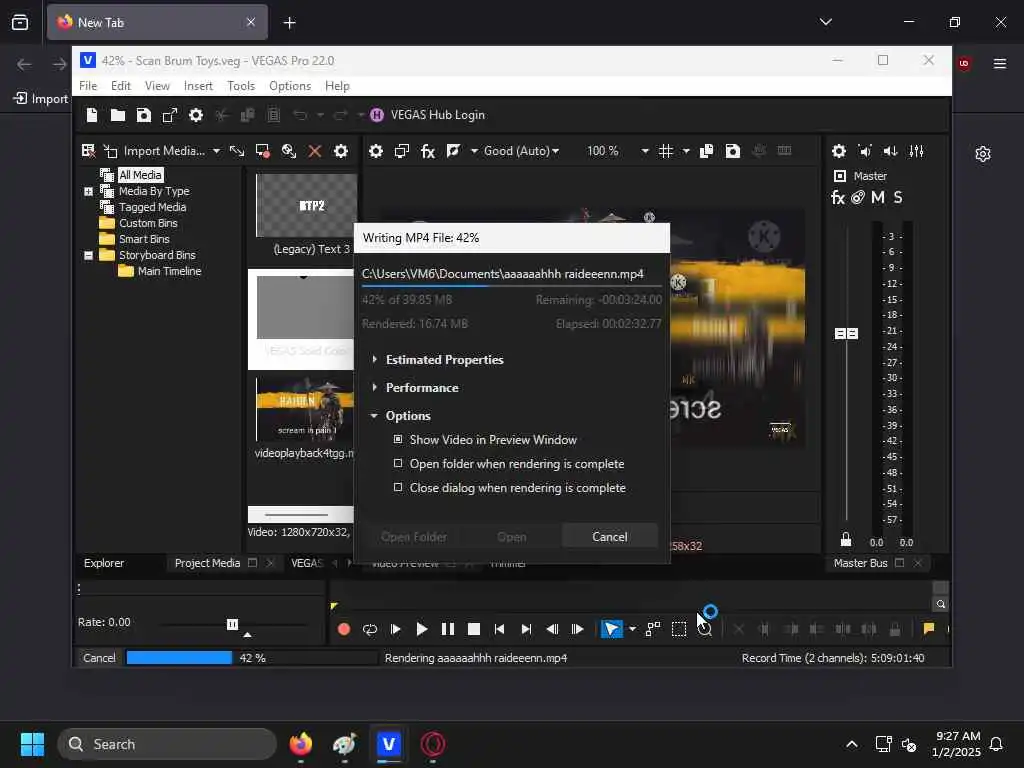Save snapshot to file icon in preview

coord(733,152)
